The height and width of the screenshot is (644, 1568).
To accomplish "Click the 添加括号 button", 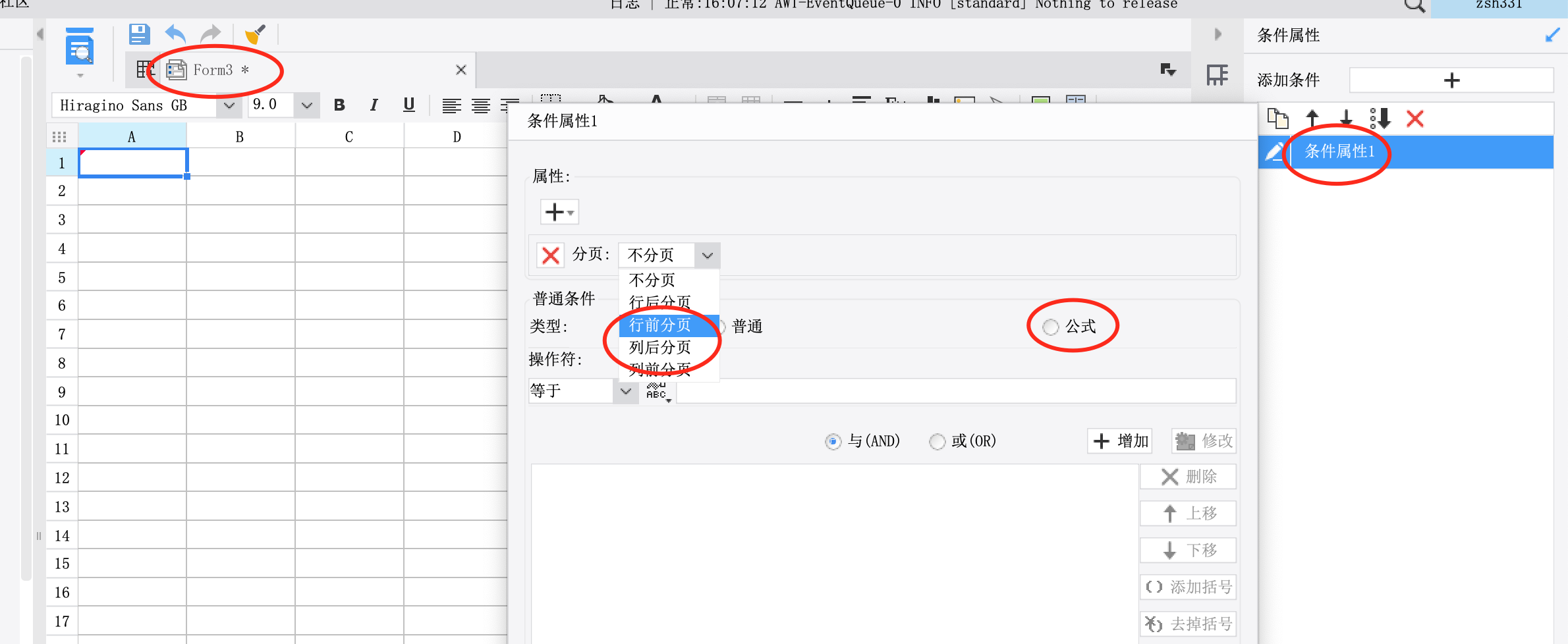I will 1189,587.
